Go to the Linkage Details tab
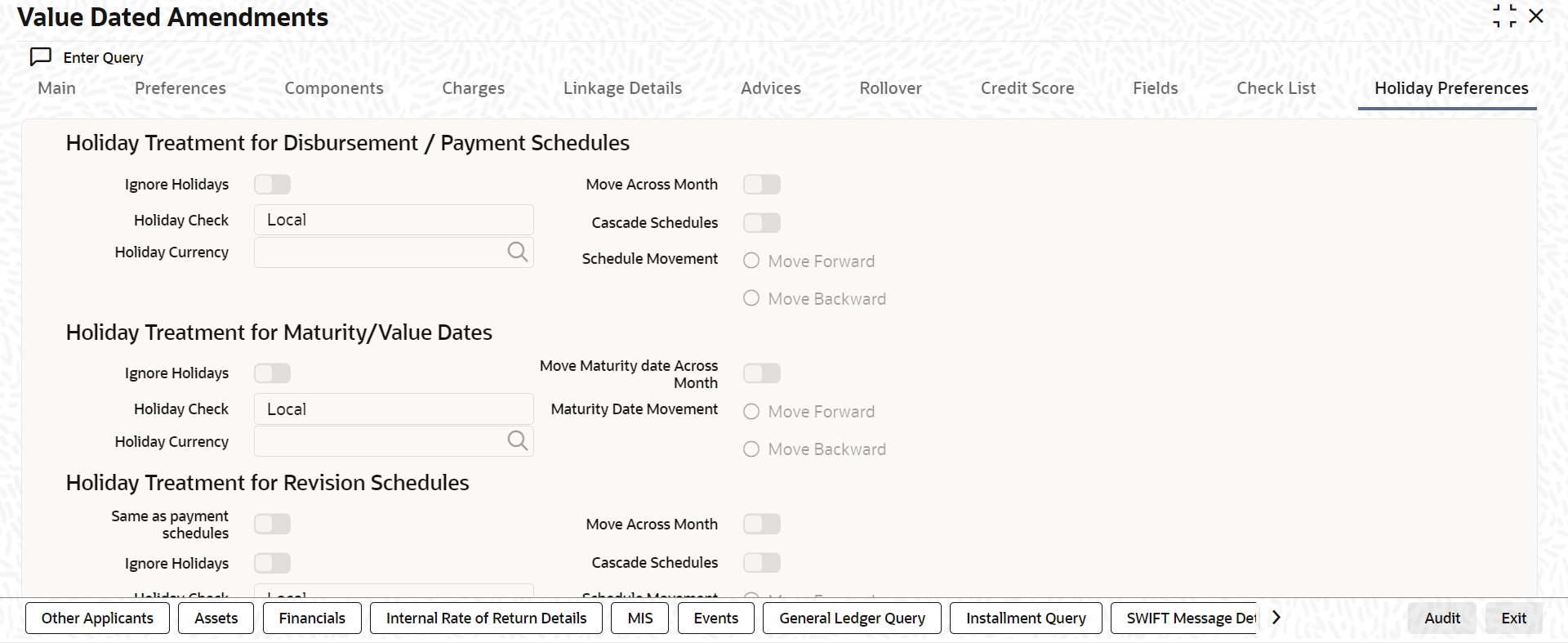1568x643 pixels. (x=622, y=88)
